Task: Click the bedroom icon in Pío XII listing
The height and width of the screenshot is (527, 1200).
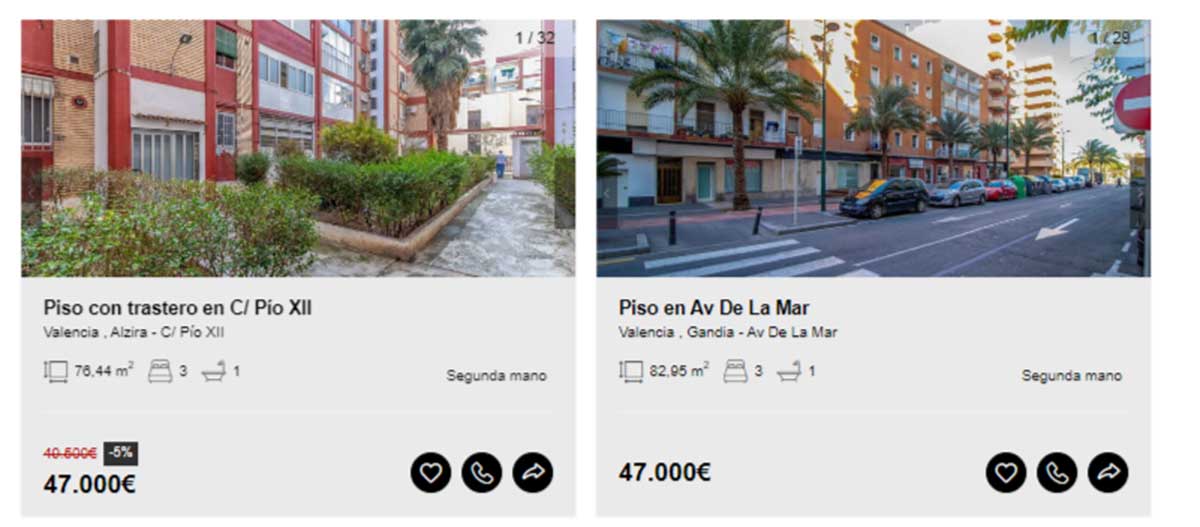Action: pyautogui.click(x=160, y=371)
